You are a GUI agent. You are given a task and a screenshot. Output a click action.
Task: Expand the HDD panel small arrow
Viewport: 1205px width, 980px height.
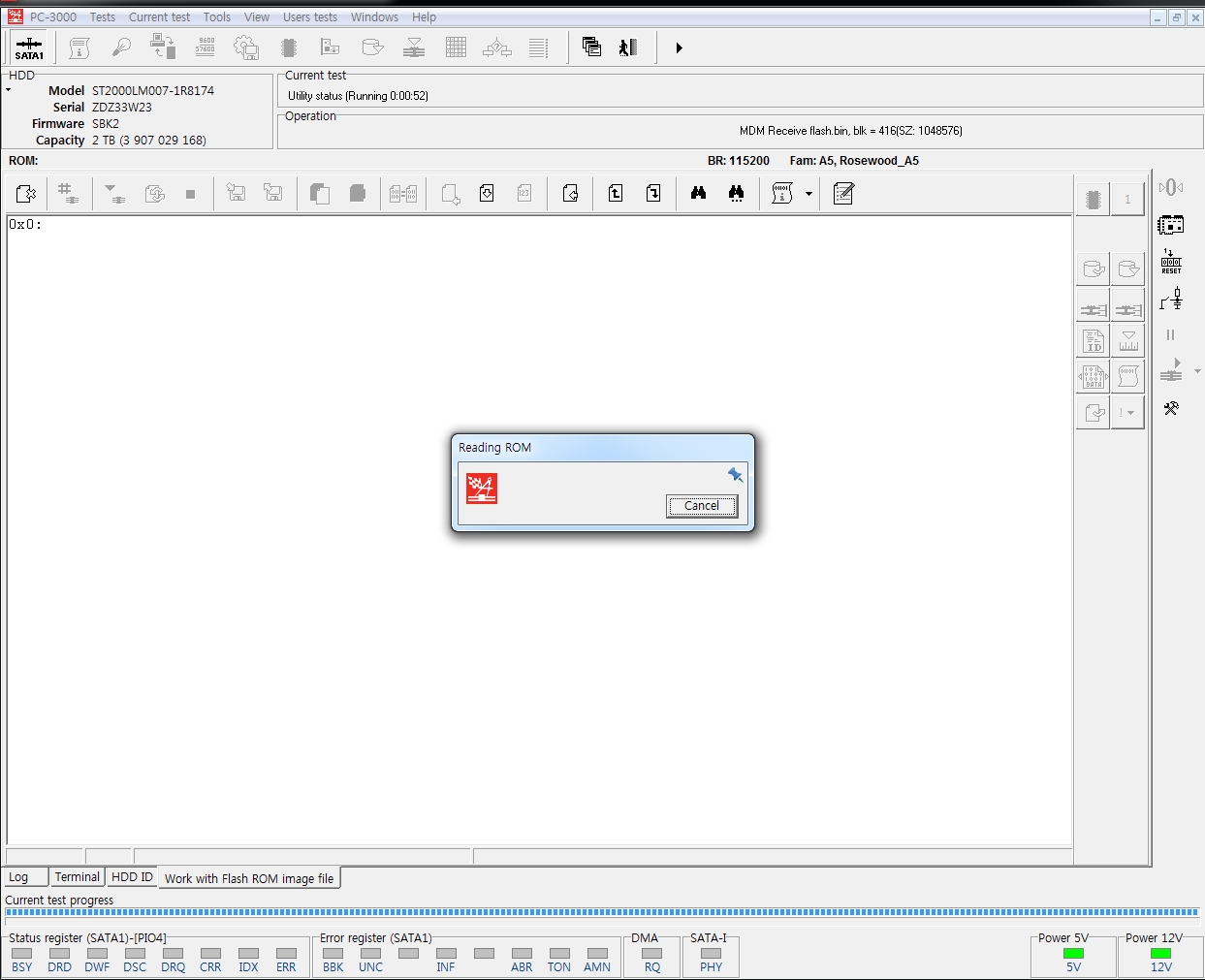8,90
